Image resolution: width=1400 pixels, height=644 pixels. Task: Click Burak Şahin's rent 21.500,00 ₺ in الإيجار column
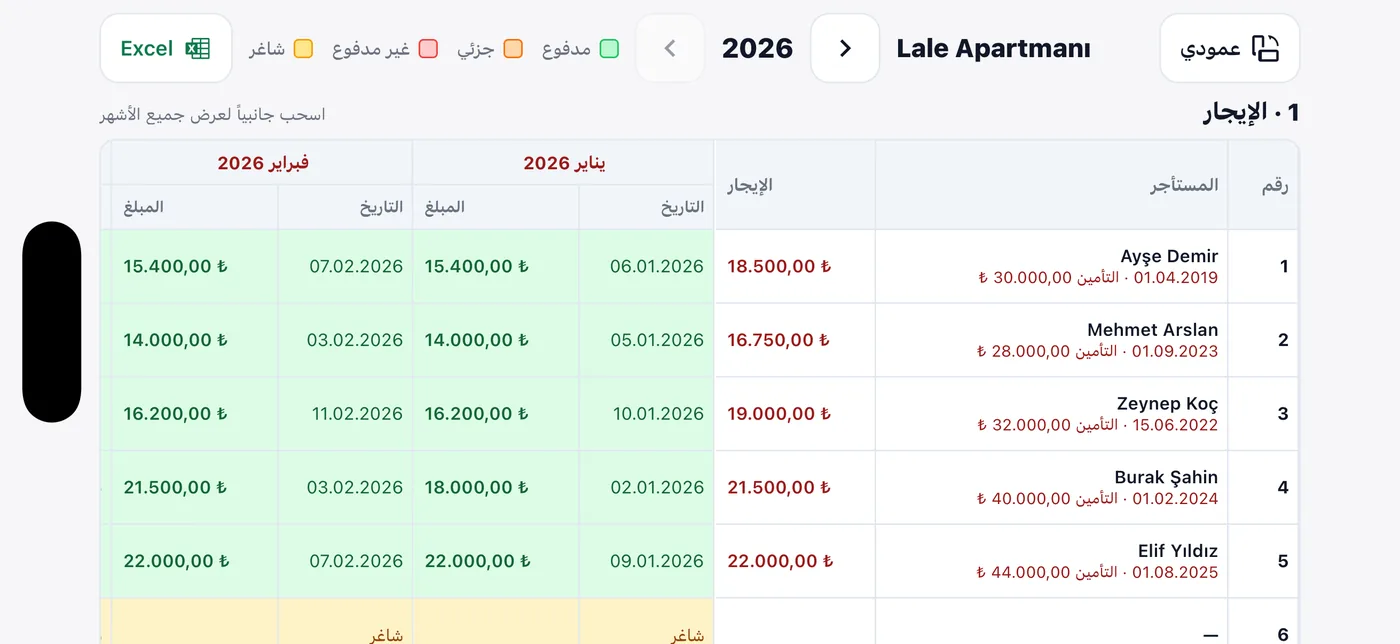(779, 487)
